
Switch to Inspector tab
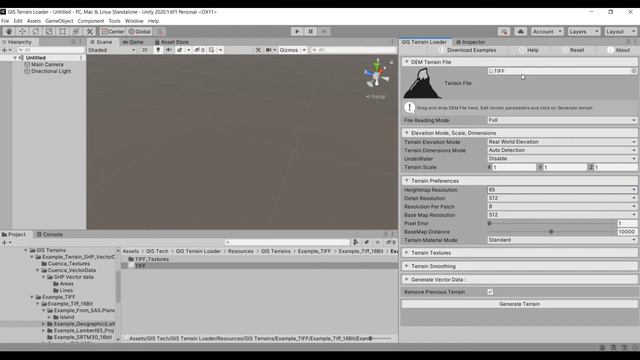471,42
